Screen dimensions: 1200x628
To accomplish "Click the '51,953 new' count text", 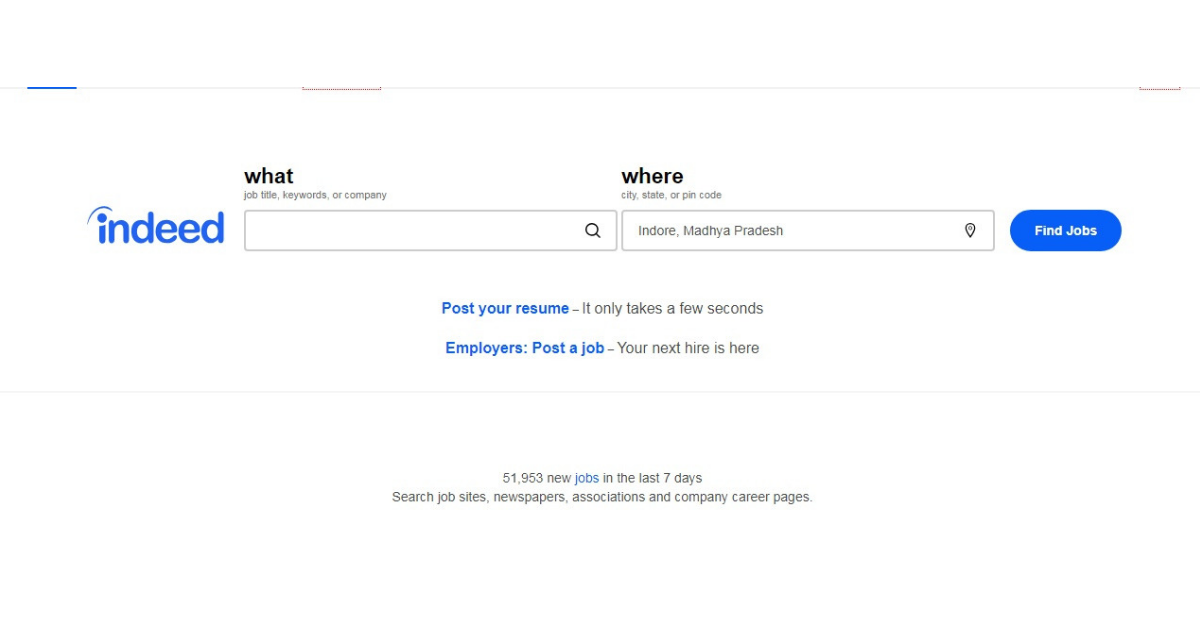I will [536, 478].
